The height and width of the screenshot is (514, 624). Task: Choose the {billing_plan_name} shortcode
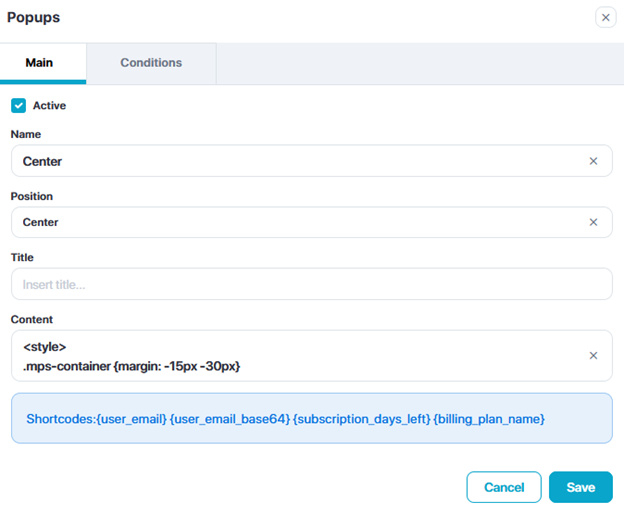(489, 419)
